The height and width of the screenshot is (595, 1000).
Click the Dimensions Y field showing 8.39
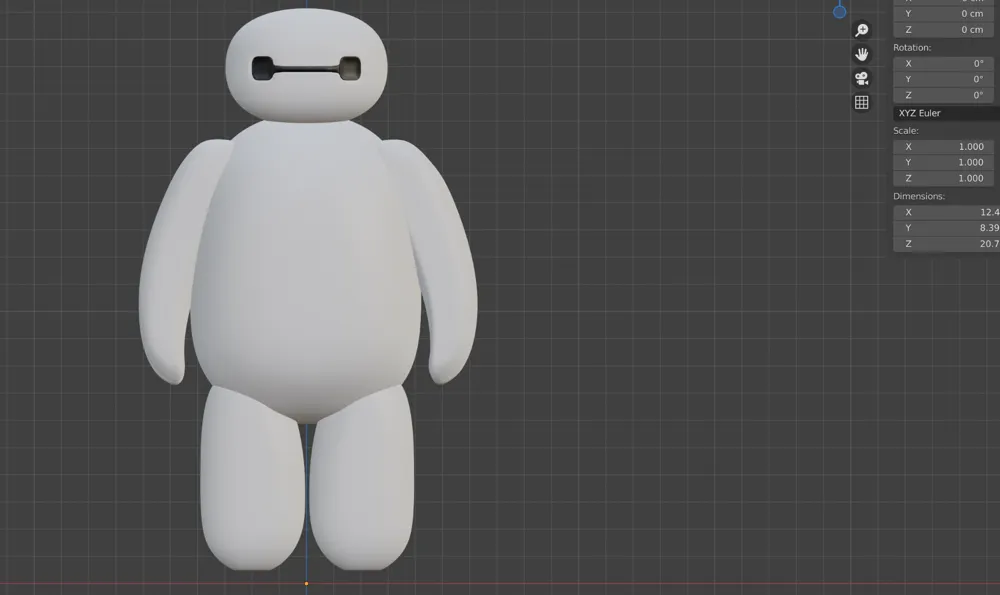[x=946, y=228]
